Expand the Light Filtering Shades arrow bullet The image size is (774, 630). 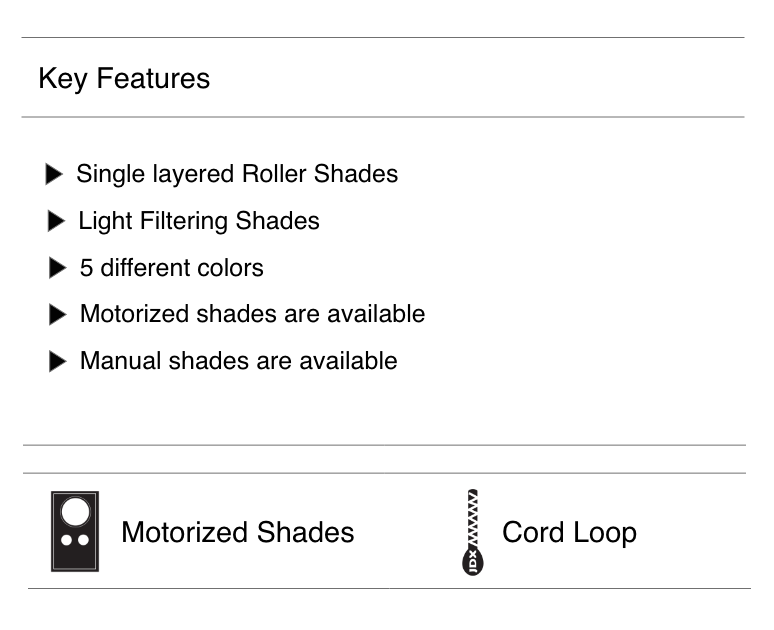(56, 222)
